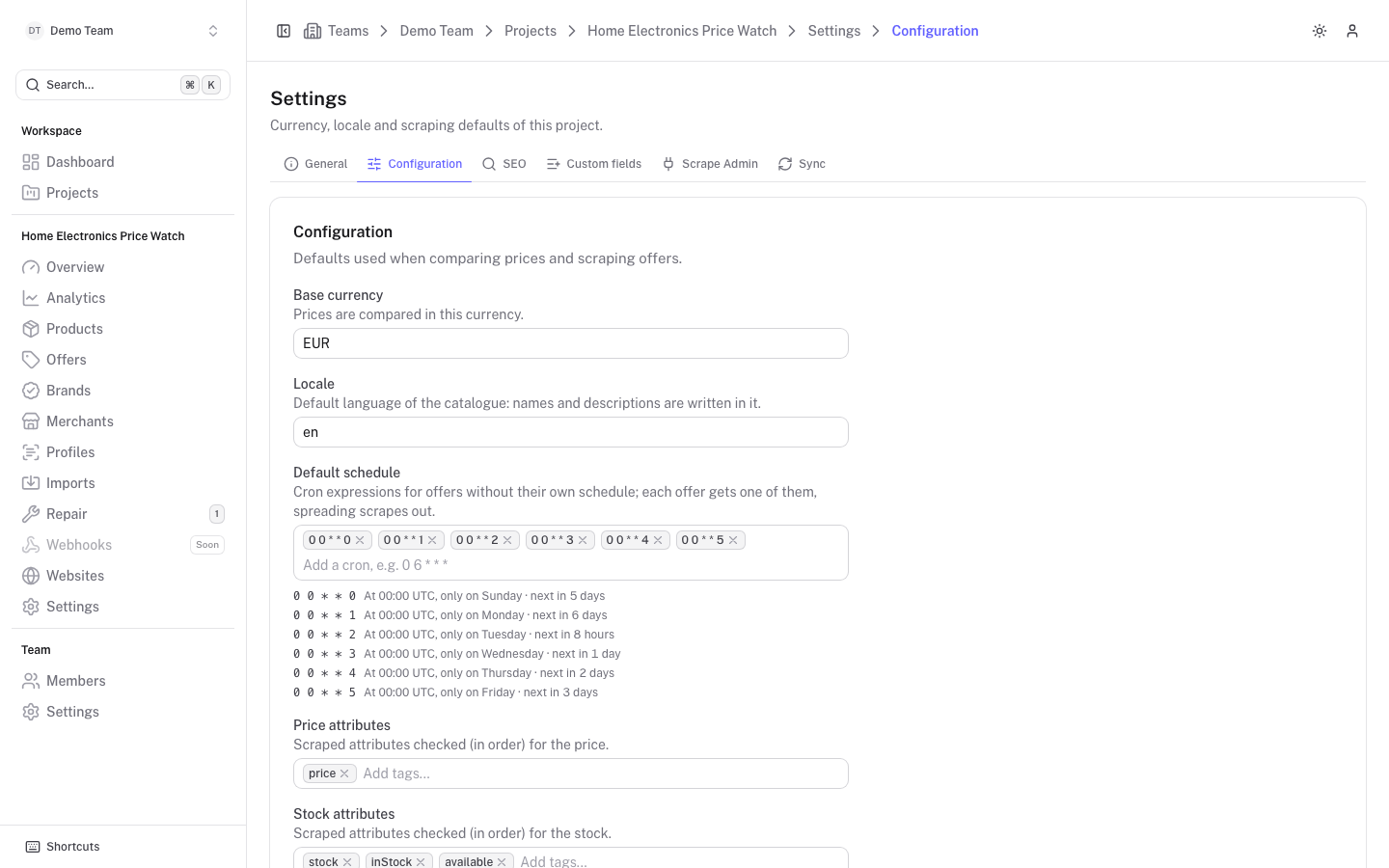Screen dimensions: 1389x868
Task: Go to Imports page
Action: pos(123,483)
